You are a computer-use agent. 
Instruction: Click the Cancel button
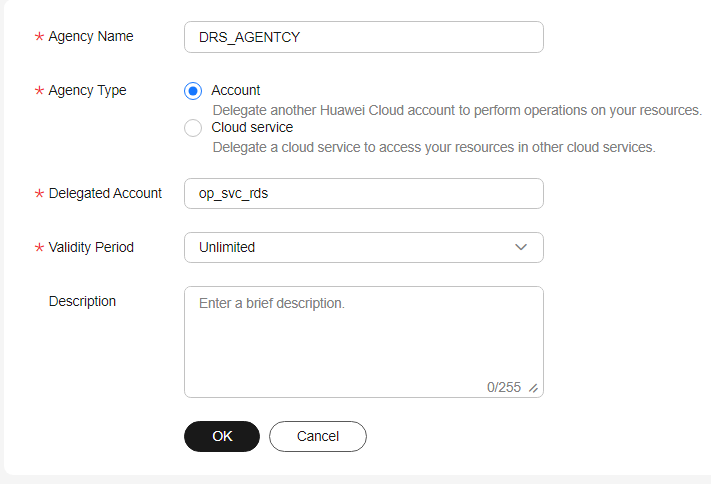pos(318,436)
